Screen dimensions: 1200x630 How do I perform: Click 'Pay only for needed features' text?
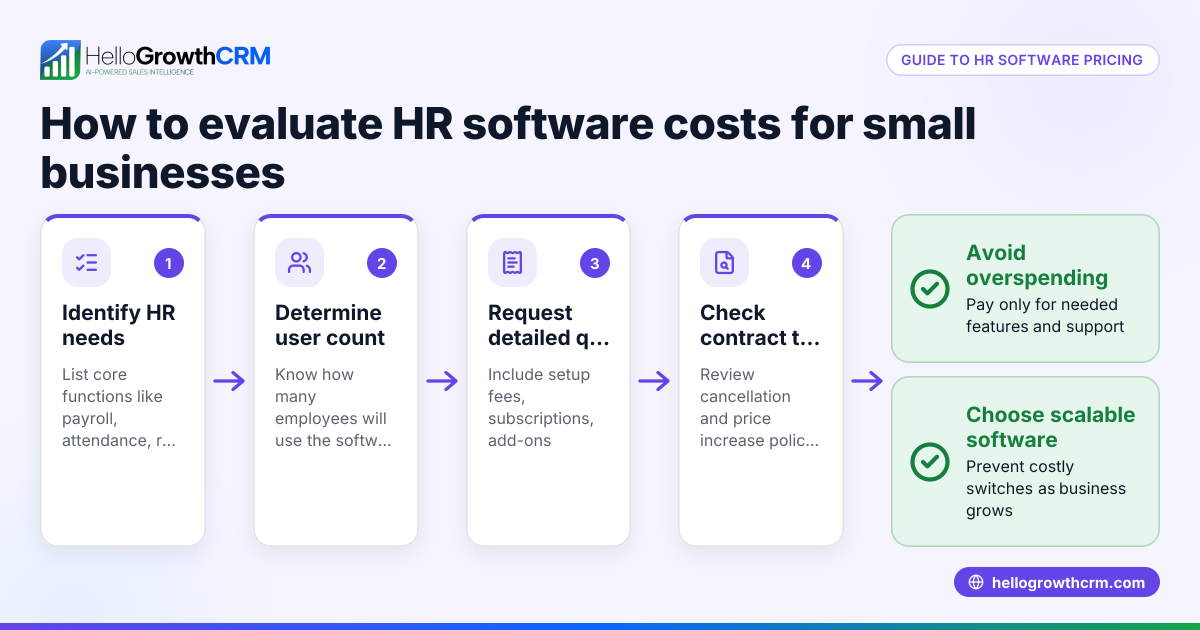1045,315
